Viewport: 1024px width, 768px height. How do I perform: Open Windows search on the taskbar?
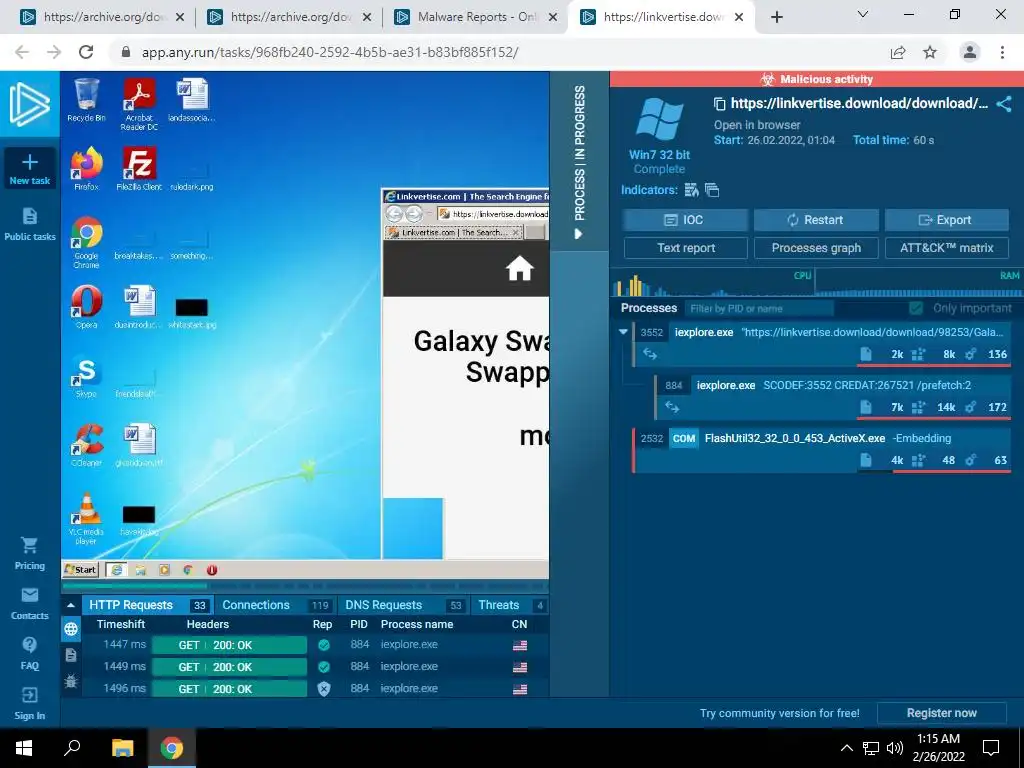click(72, 748)
